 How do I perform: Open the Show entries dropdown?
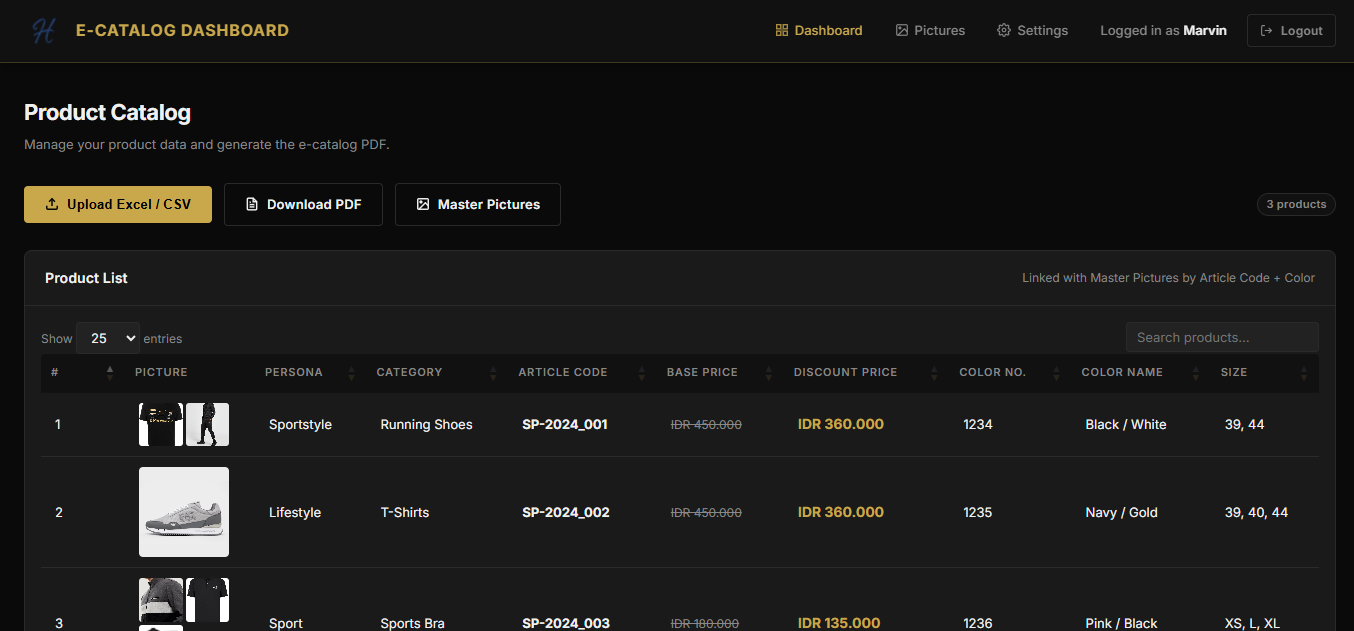click(108, 338)
